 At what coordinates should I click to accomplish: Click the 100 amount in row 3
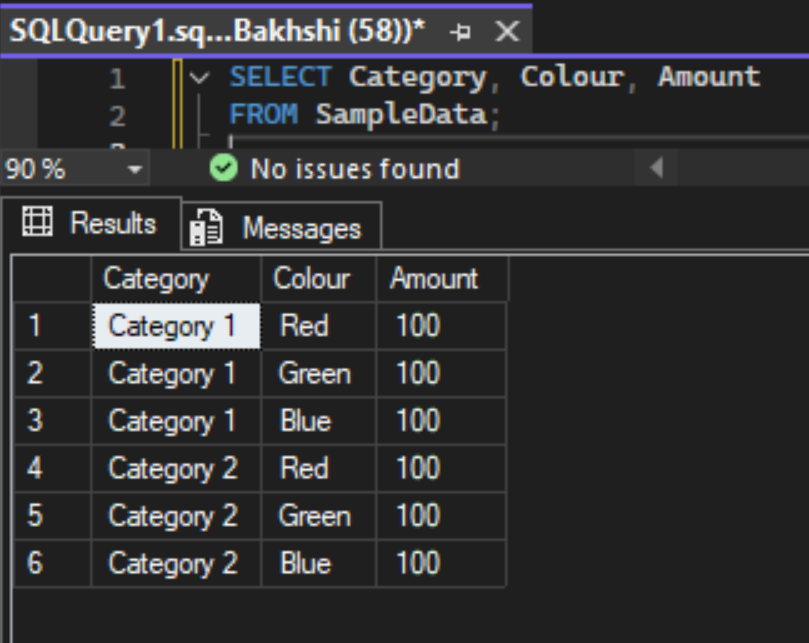click(441, 421)
